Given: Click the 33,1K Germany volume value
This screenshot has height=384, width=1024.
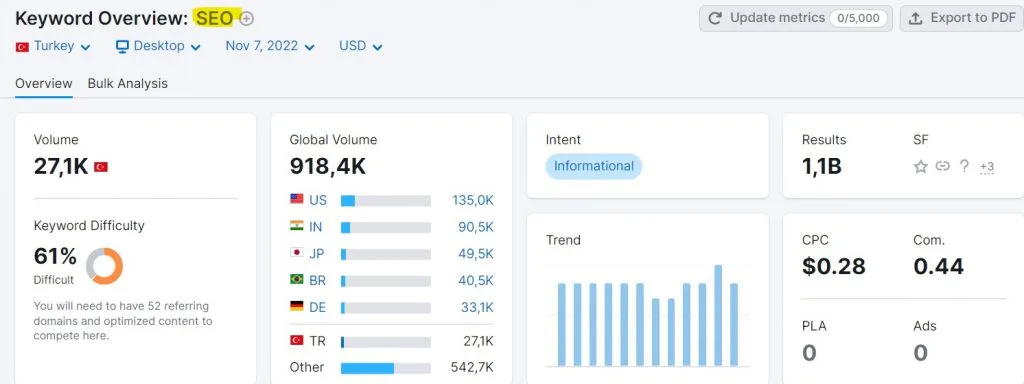Looking at the screenshot, I should click(477, 308).
